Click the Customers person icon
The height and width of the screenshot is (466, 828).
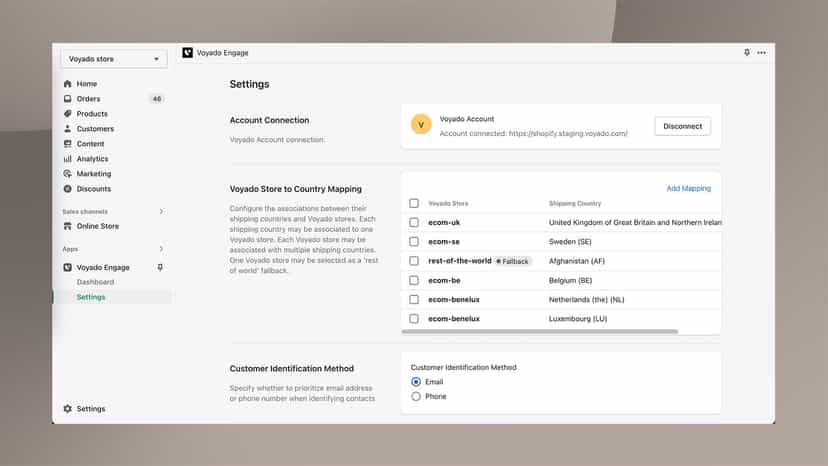click(x=68, y=128)
